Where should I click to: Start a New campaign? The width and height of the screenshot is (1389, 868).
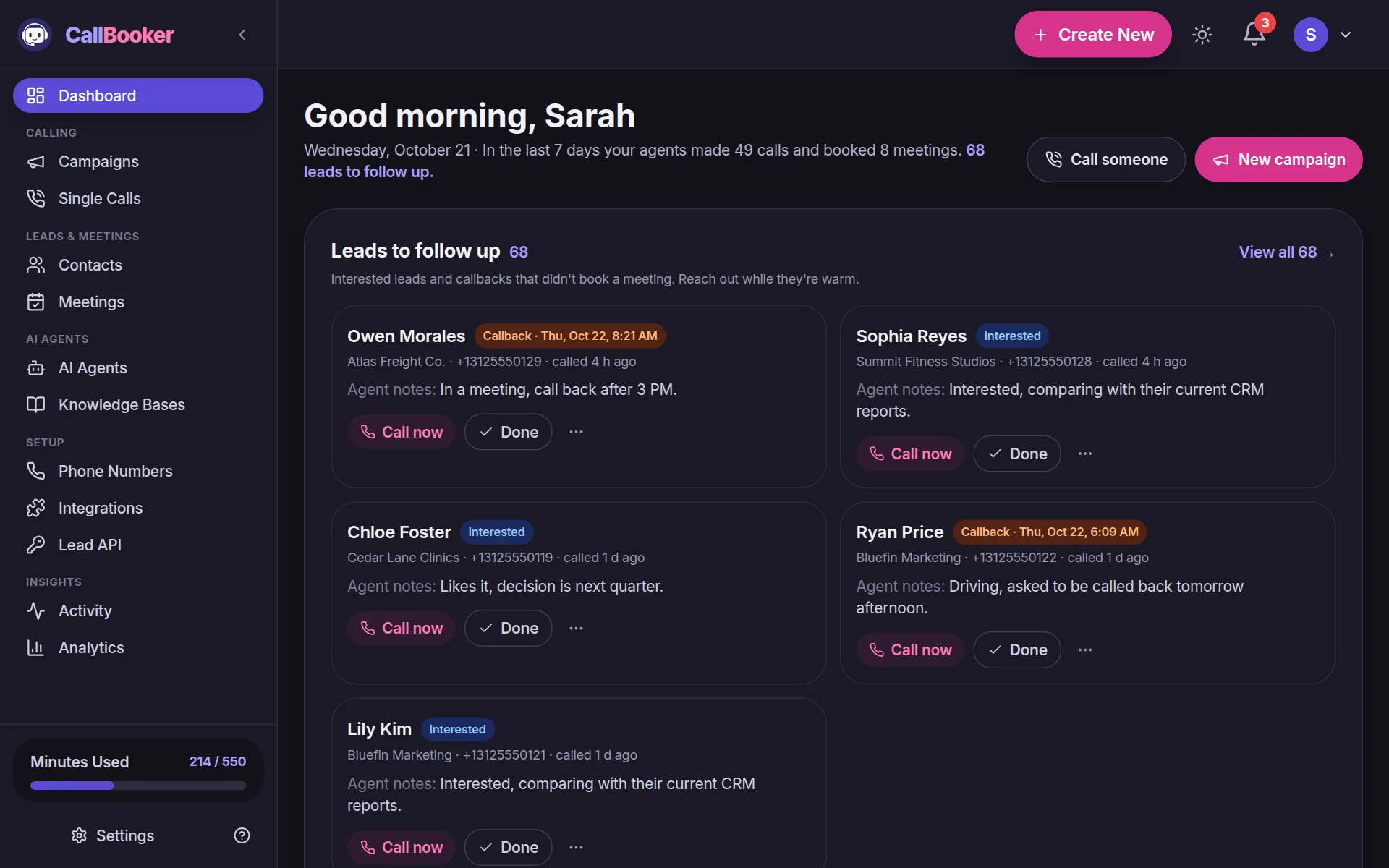pyautogui.click(x=1278, y=159)
